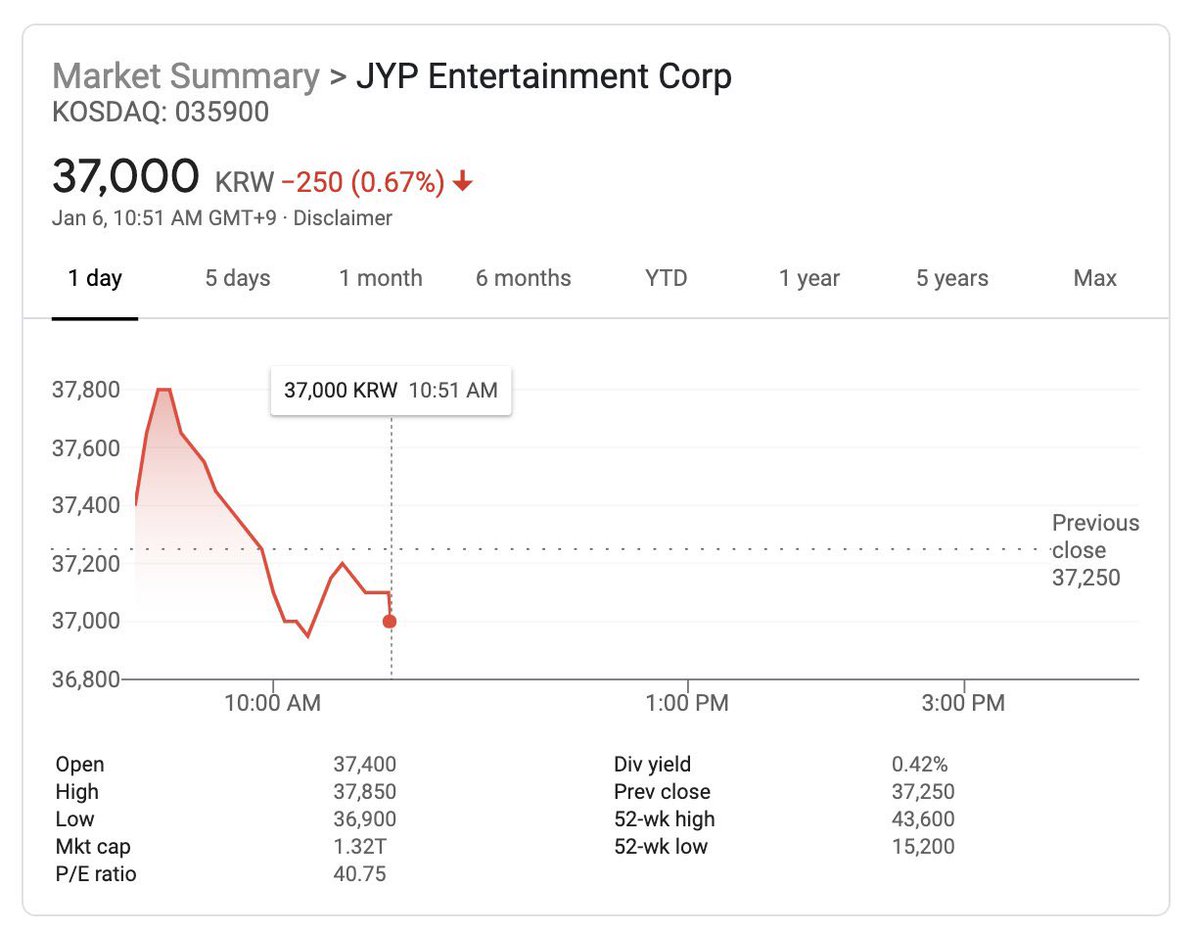Click the 1:00 PM axis label
The height and width of the screenshot is (934, 1200).
(x=686, y=703)
